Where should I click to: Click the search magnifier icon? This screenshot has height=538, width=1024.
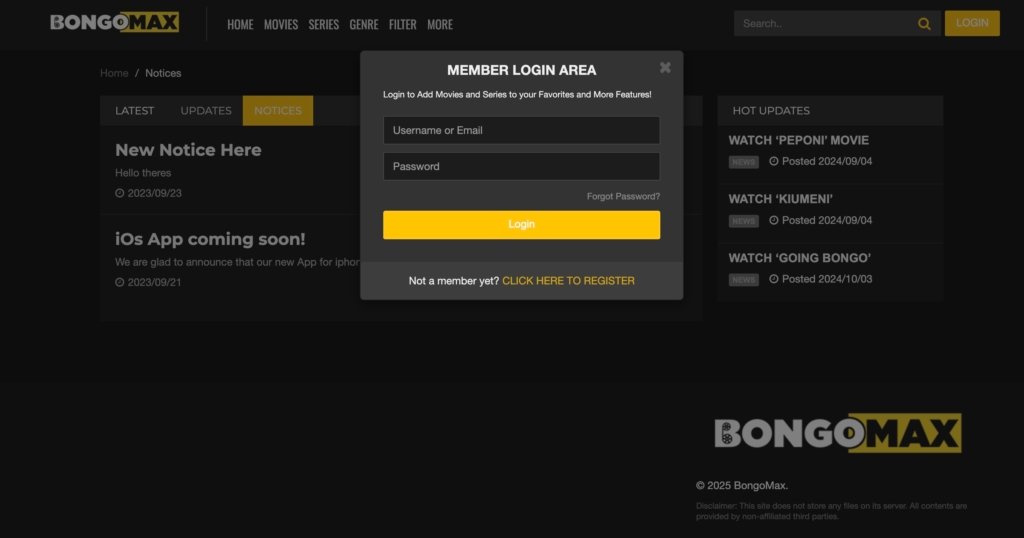[924, 24]
